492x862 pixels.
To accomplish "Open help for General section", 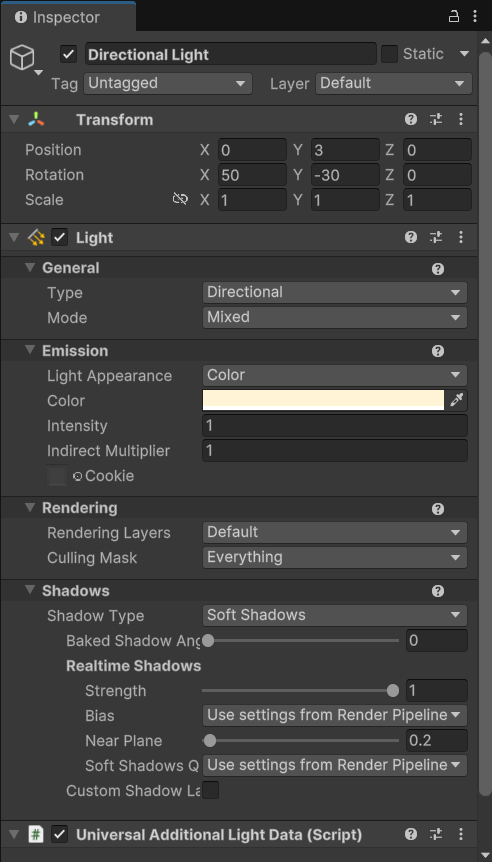I will click(438, 269).
